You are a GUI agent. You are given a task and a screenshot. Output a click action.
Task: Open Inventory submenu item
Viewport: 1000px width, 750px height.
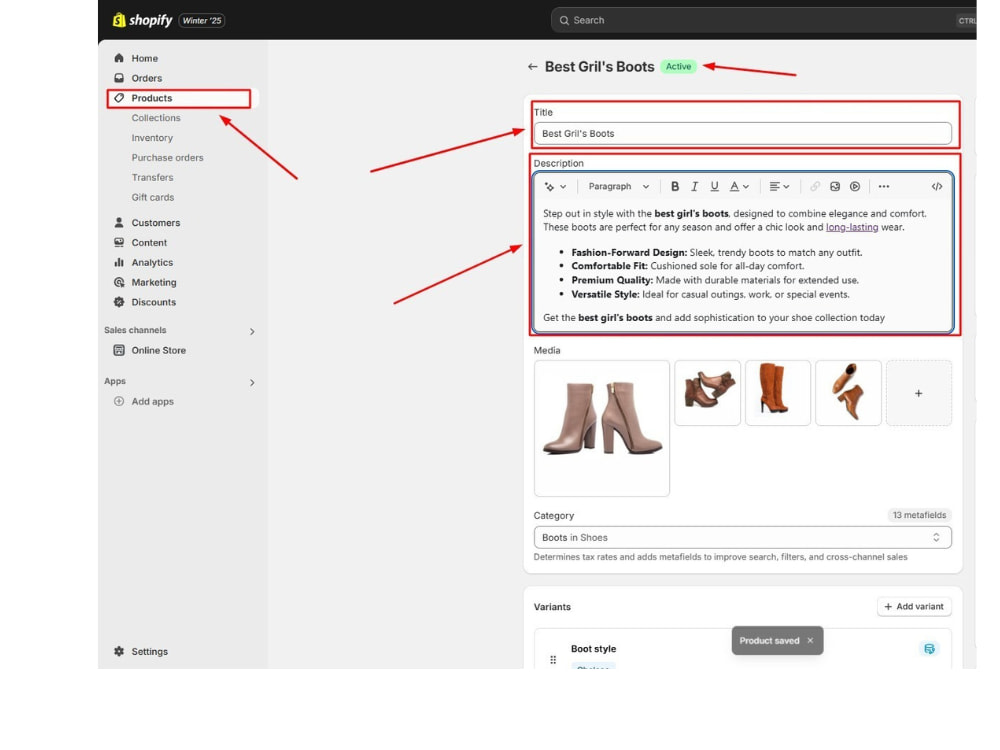[152, 138]
